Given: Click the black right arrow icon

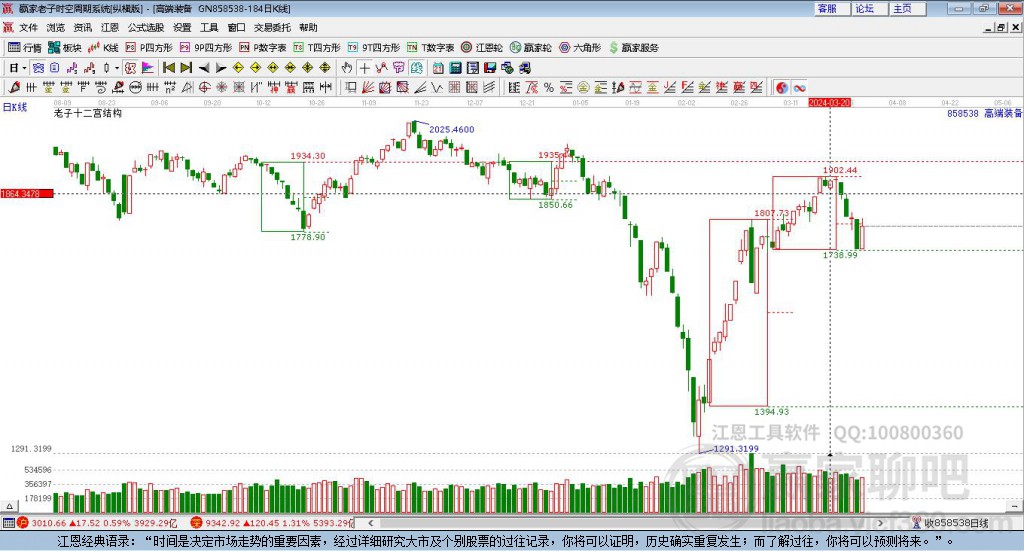Looking at the screenshot, I should [221, 68].
